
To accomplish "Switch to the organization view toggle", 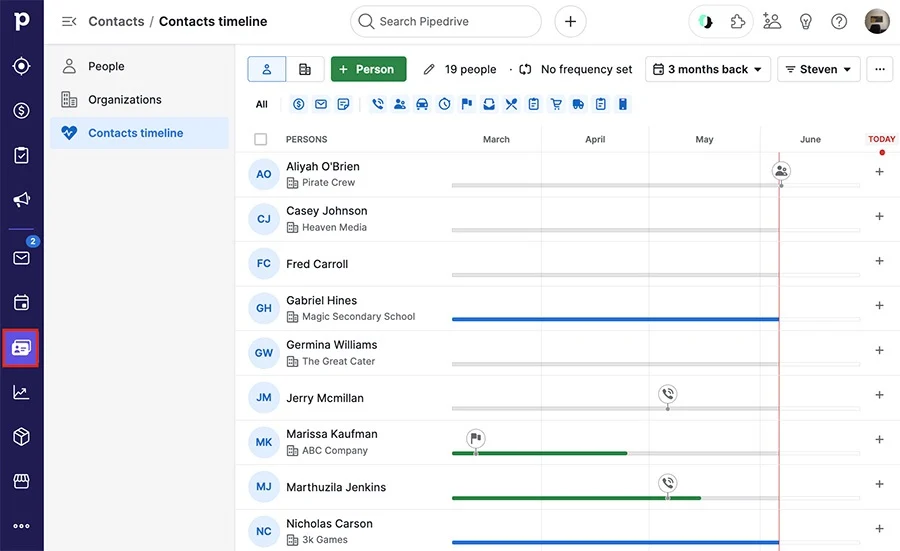I will pyautogui.click(x=305, y=69).
